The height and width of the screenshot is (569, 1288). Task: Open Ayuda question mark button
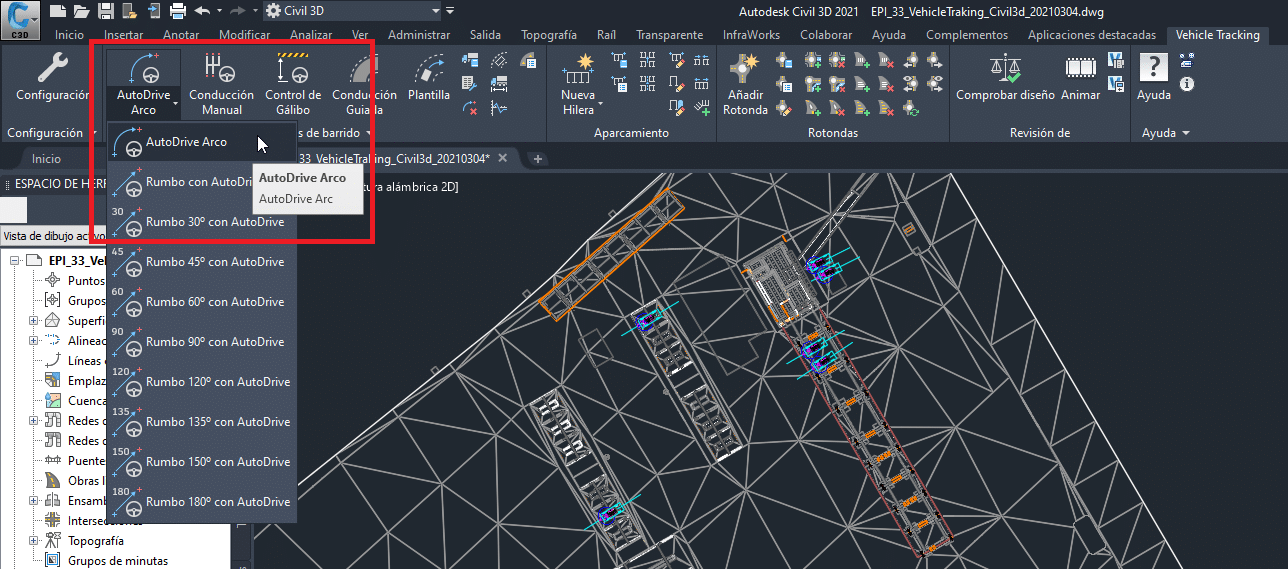[x=1154, y=78]
